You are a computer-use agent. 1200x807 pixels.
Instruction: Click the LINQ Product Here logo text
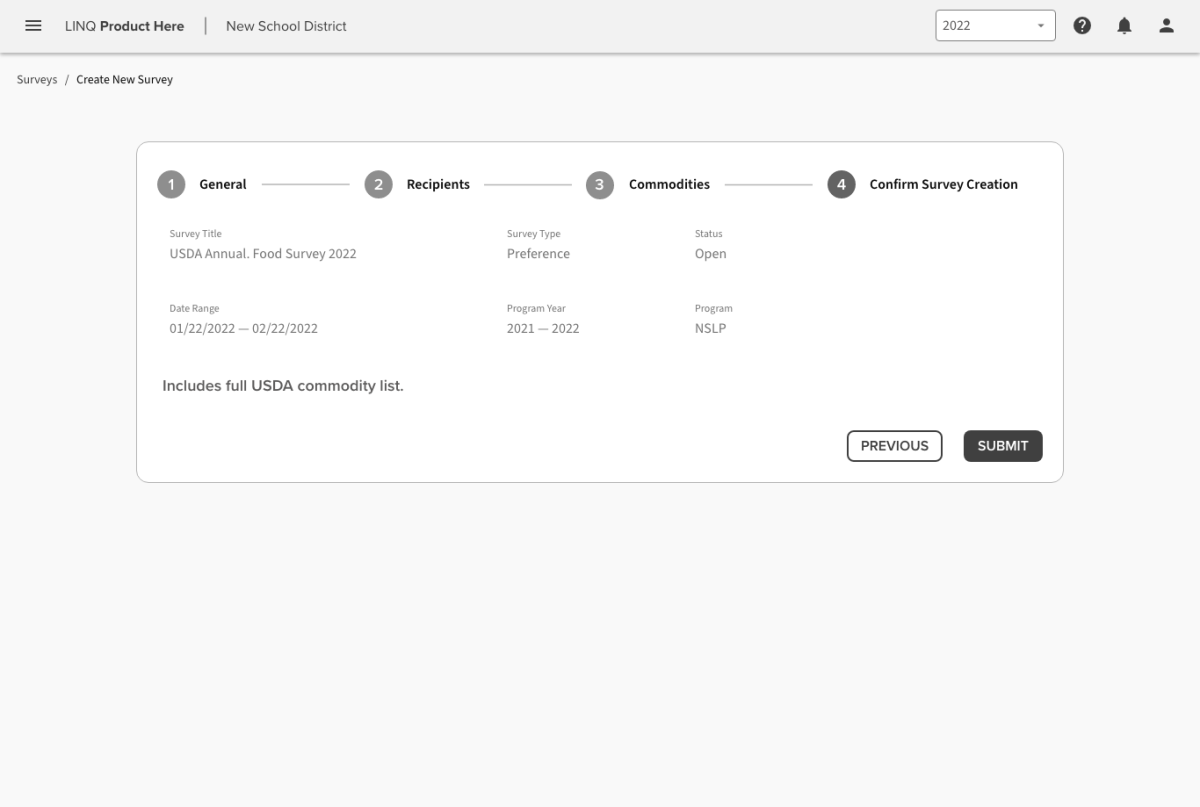point(124,26)
